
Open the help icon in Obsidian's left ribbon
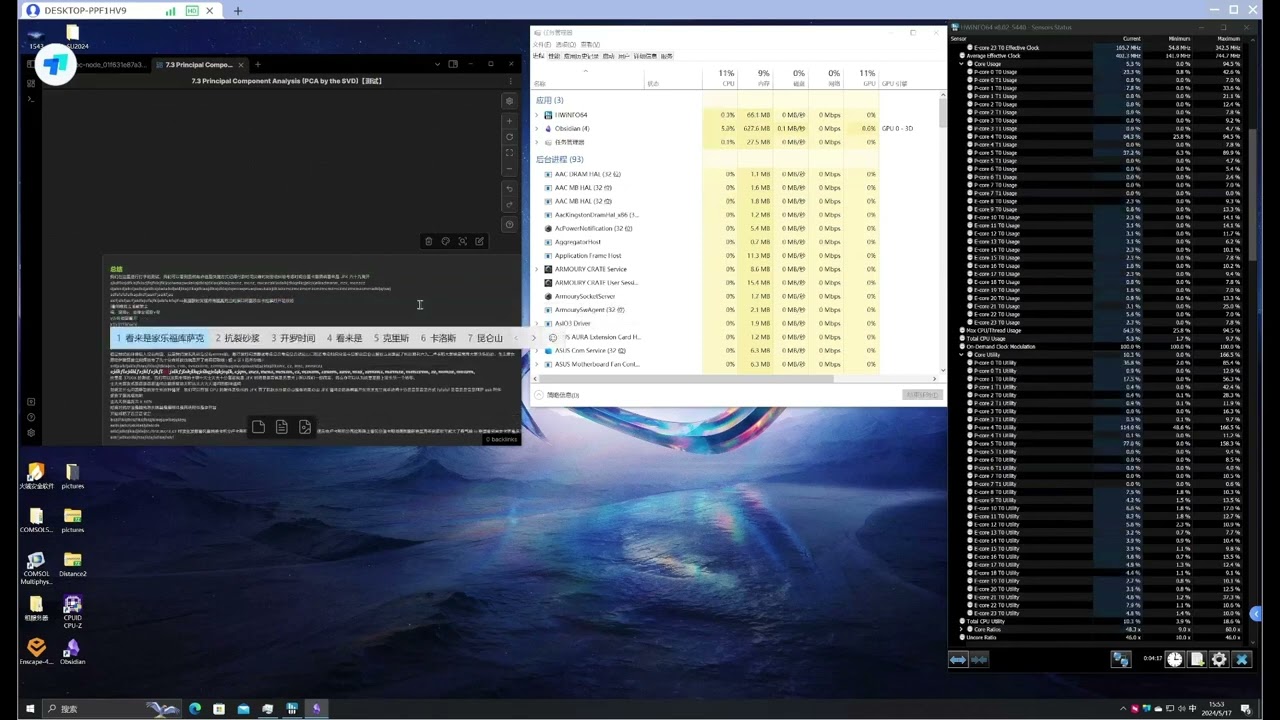pos(31,418)
